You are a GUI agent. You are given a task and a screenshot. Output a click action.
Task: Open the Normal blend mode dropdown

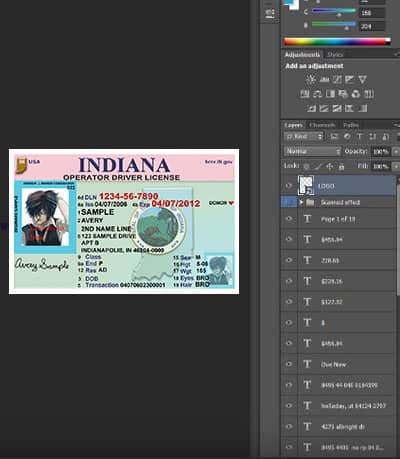pos(313,151)
